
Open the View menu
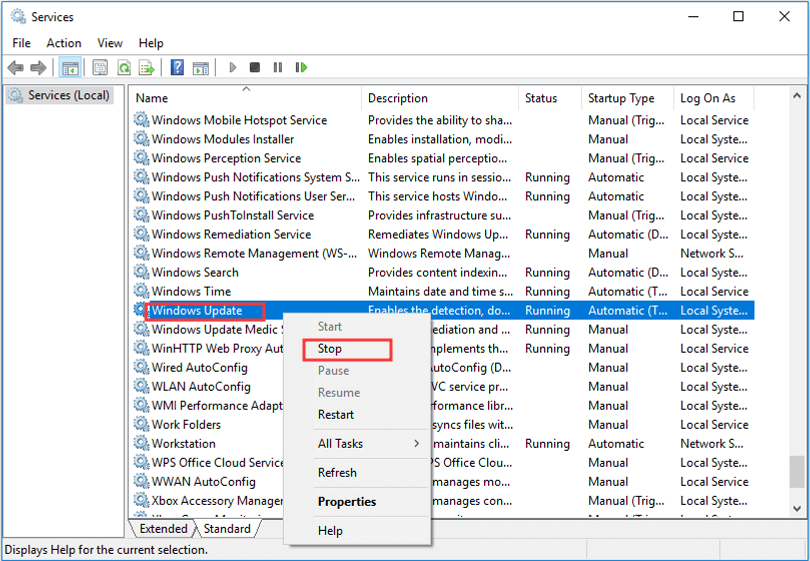(110, 43)
